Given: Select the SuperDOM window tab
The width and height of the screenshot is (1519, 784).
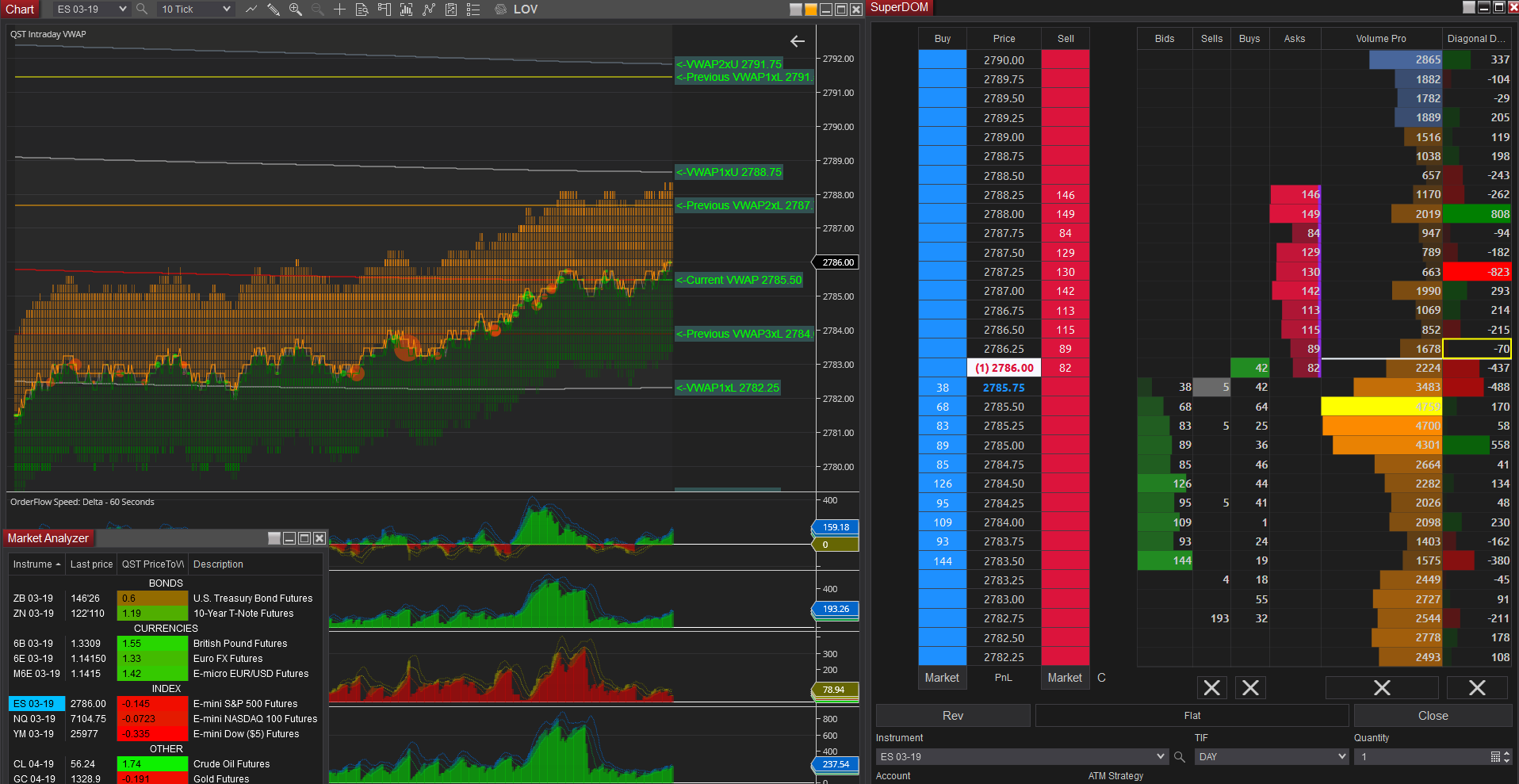Looking at the screenshot, I should 899,7.
